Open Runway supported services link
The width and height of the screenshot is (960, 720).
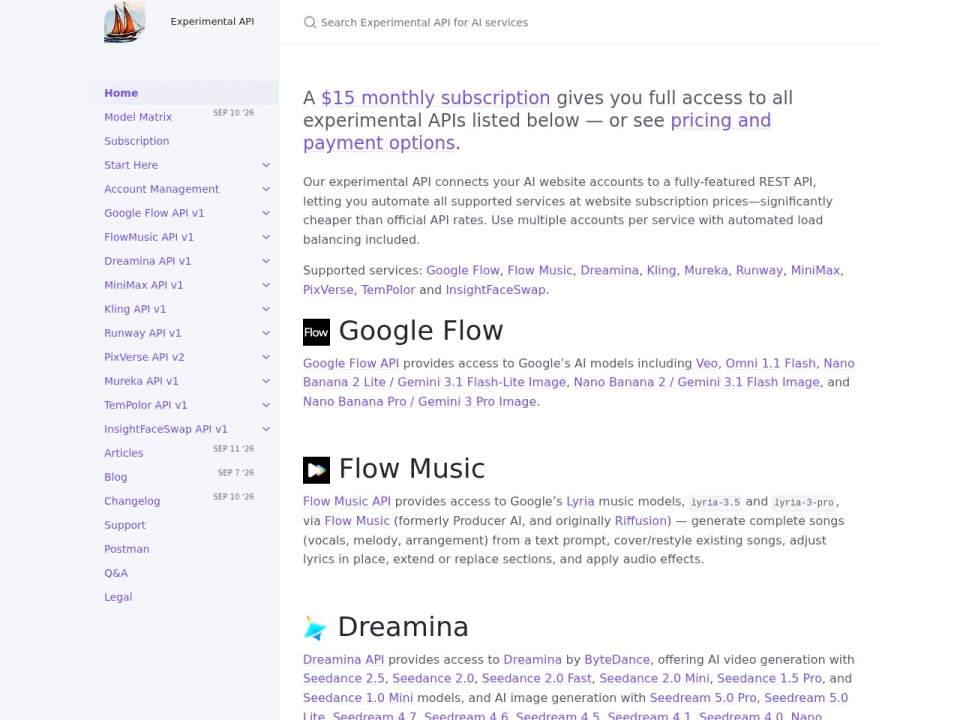(x=759, y=271)
